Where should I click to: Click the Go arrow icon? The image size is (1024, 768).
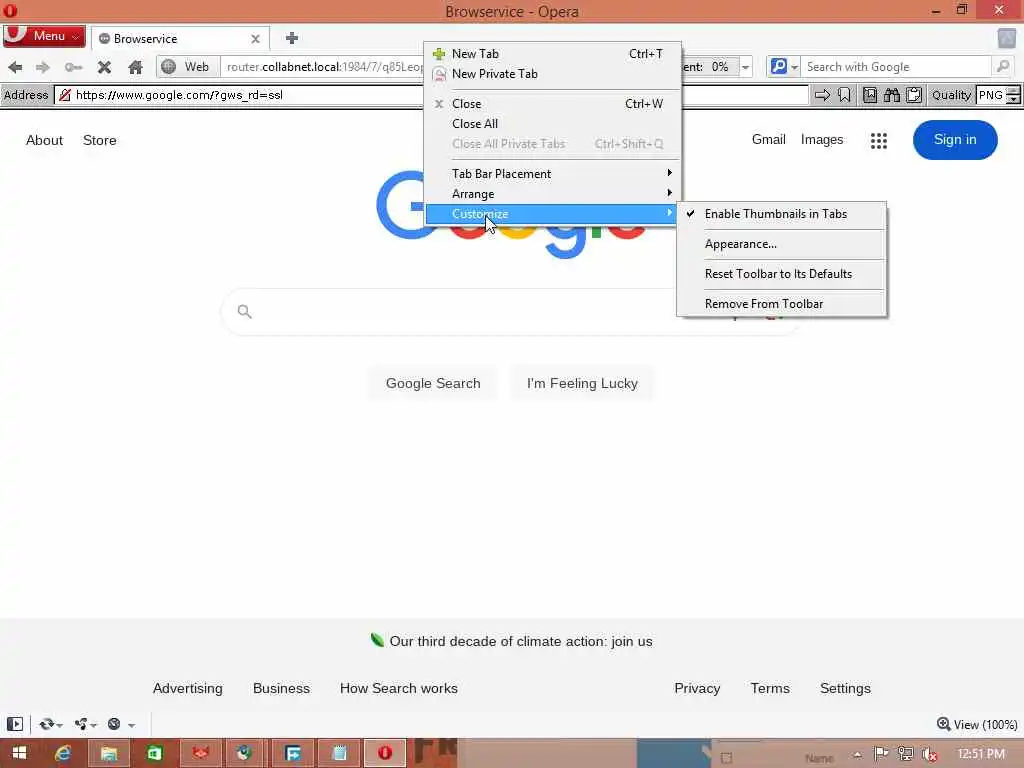(x=822, y=95)
